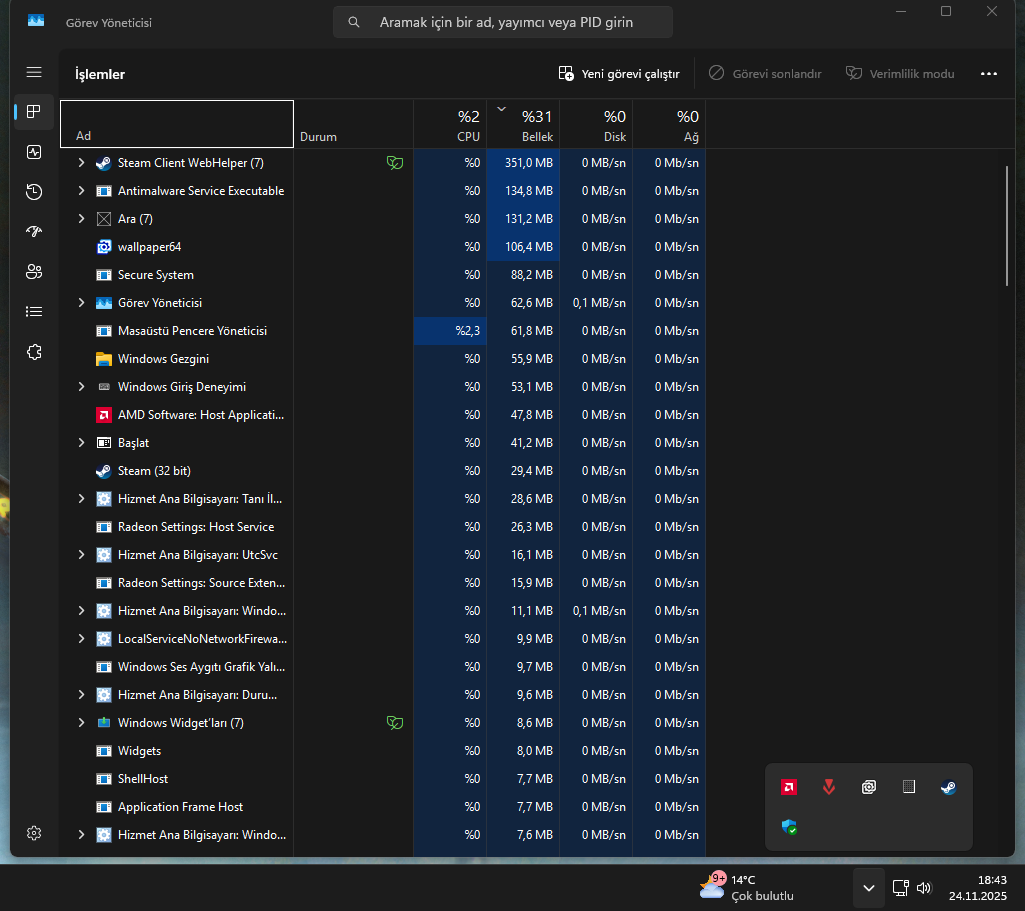1025x911 pixels.
Task: Open App history page icon
Action: click(34, 192)
